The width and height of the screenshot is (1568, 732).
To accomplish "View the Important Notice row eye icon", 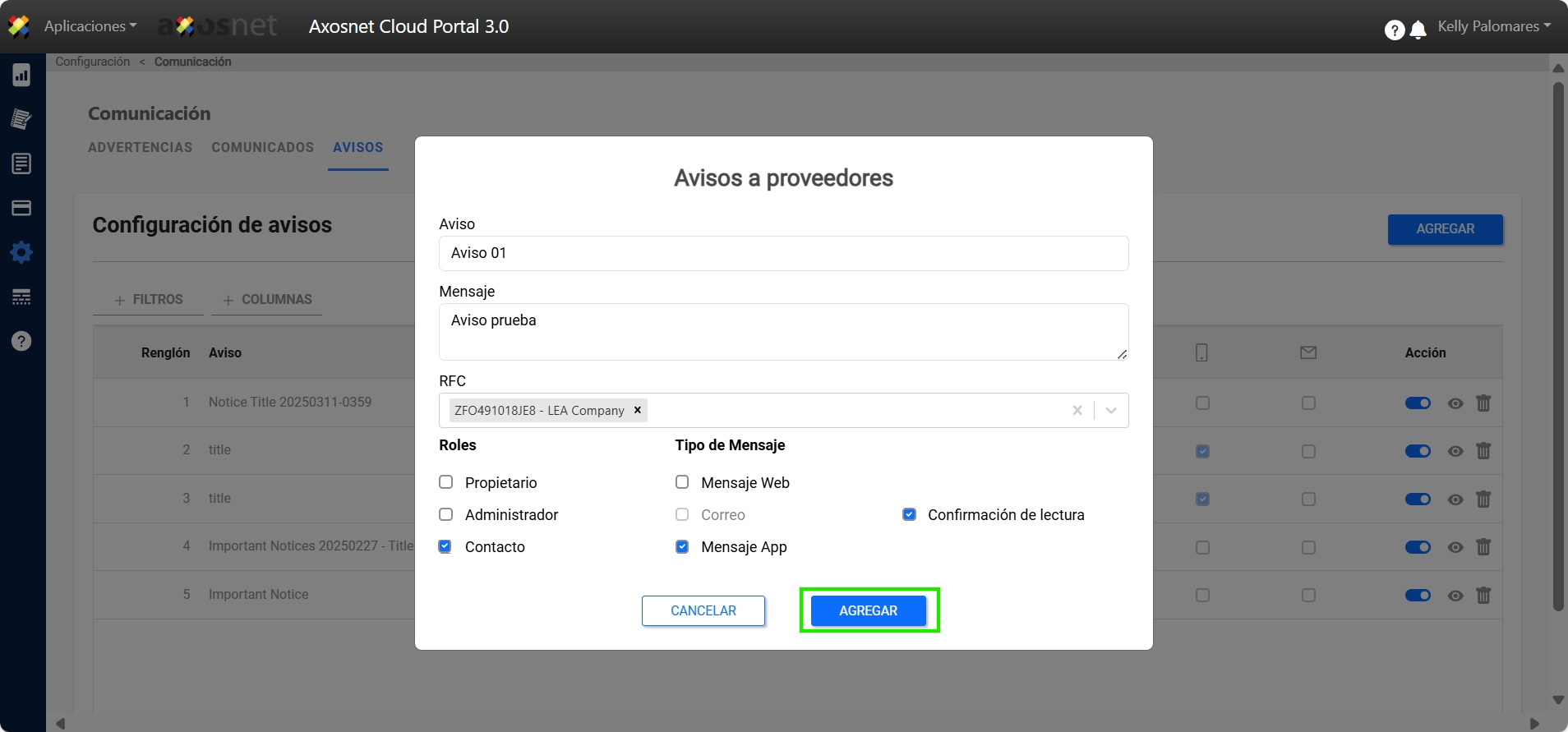I will pos(1455,596).
